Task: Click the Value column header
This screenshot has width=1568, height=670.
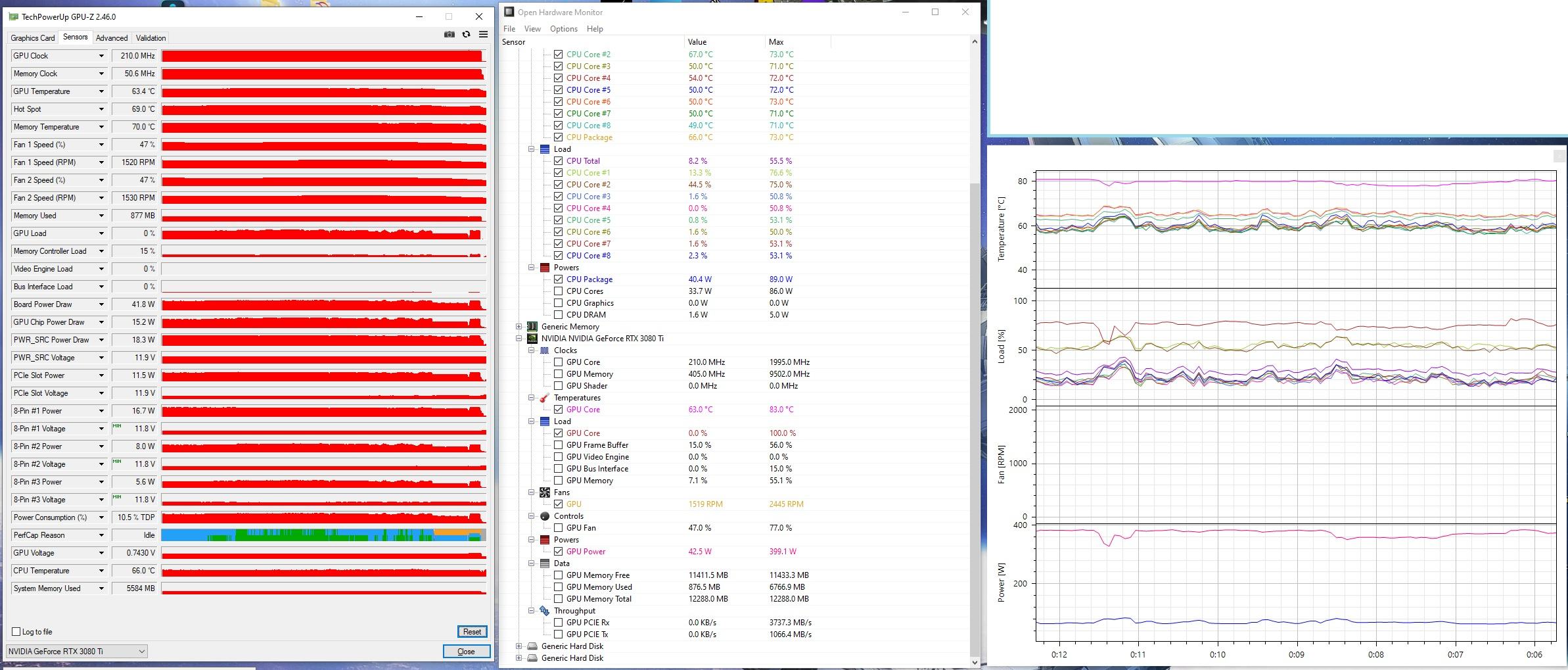Action: tap(724, 42)
